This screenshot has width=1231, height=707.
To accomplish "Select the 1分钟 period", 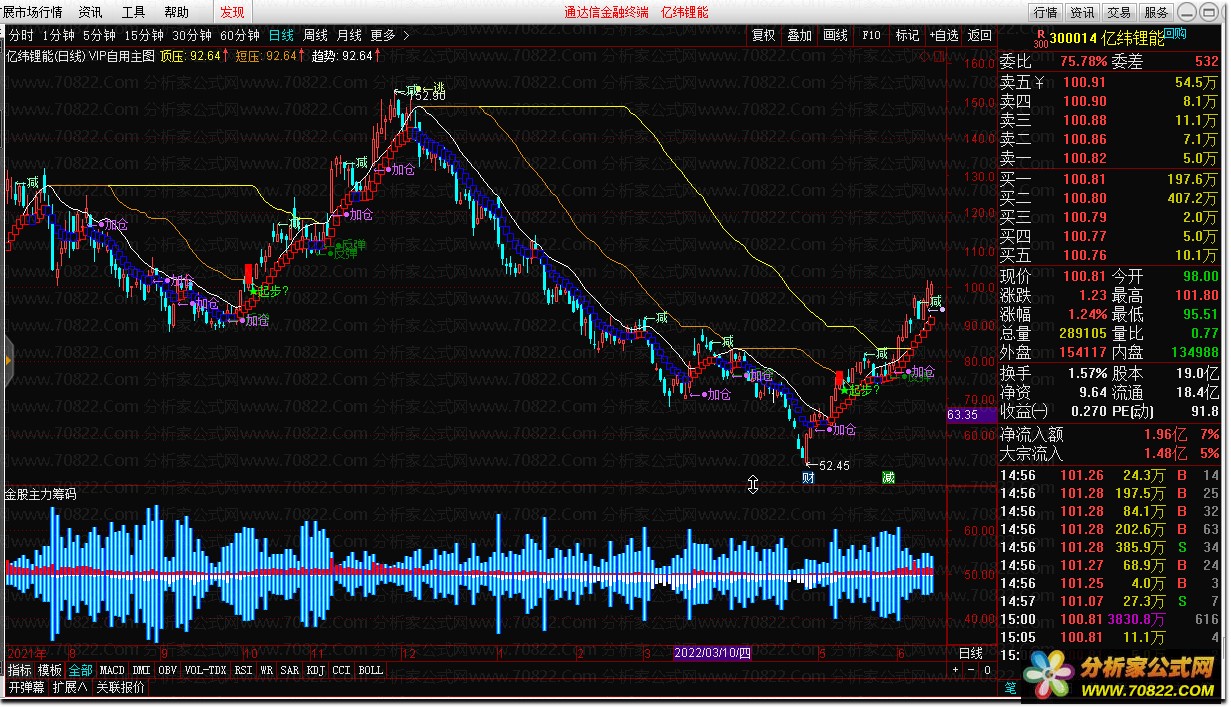I will (x=58, y=35).
